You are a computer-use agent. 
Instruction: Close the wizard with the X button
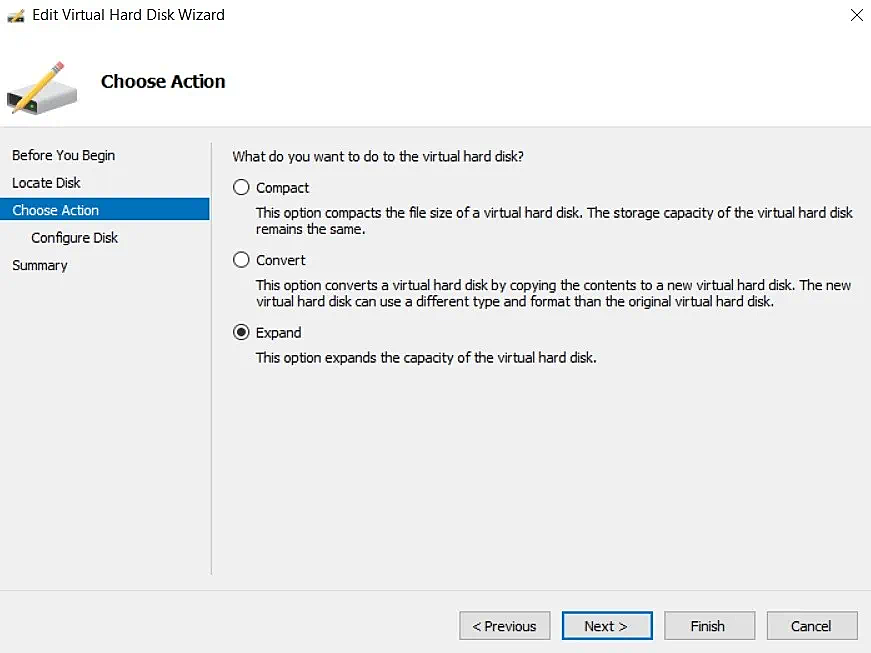[x=857, y=15]
